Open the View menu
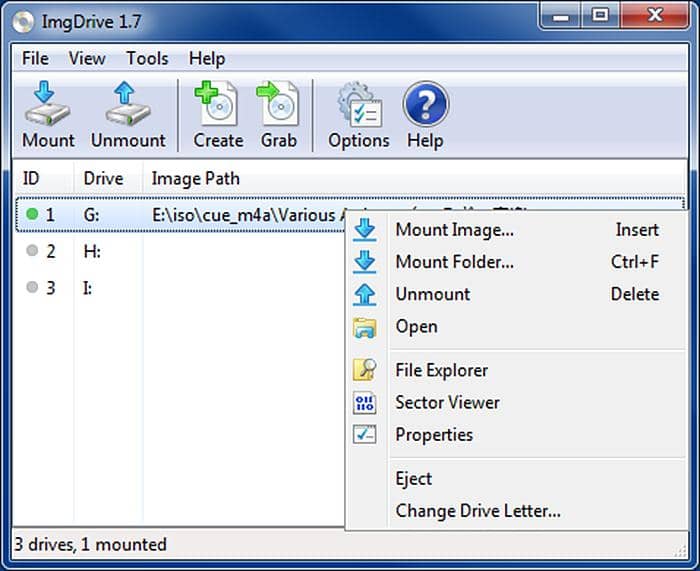This screenshot has height=571, width=700. (x=87, y=58)
